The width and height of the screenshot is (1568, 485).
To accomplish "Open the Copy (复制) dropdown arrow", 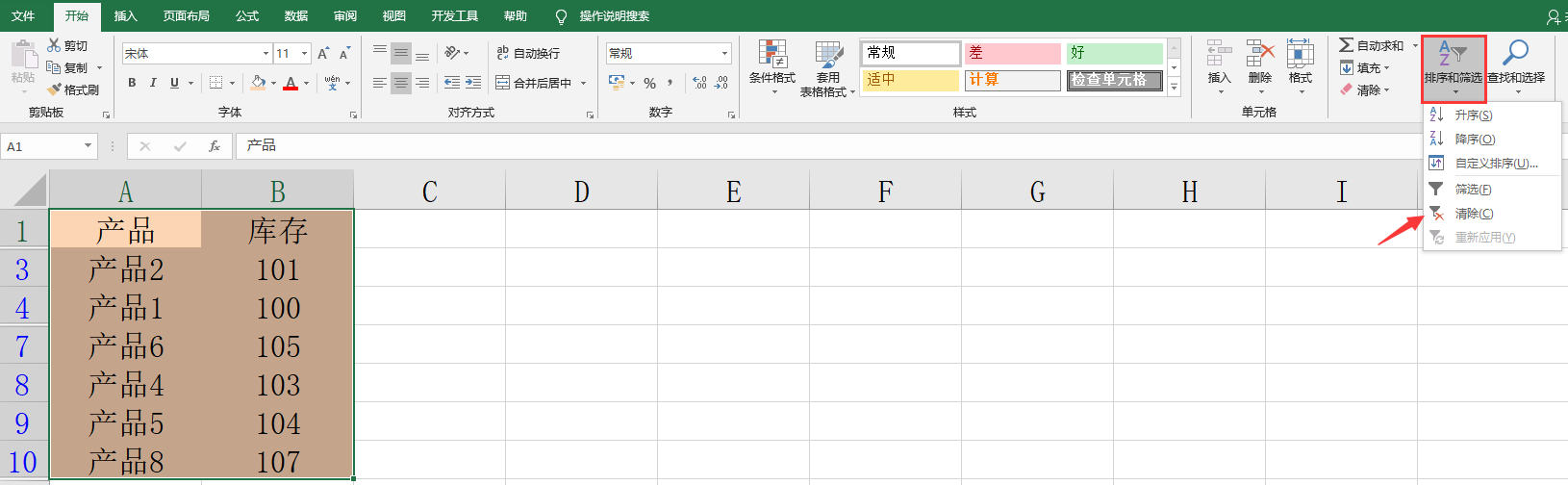I will [99, 67].
